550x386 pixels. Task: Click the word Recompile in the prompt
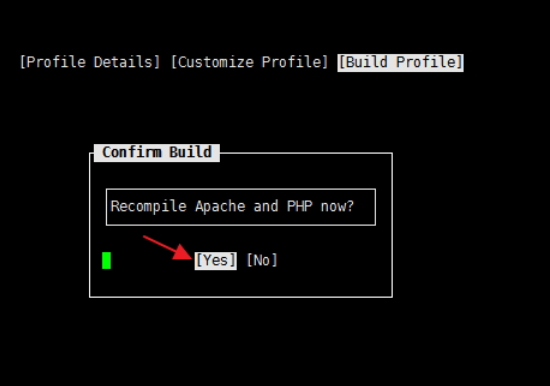tap(148, 206)
